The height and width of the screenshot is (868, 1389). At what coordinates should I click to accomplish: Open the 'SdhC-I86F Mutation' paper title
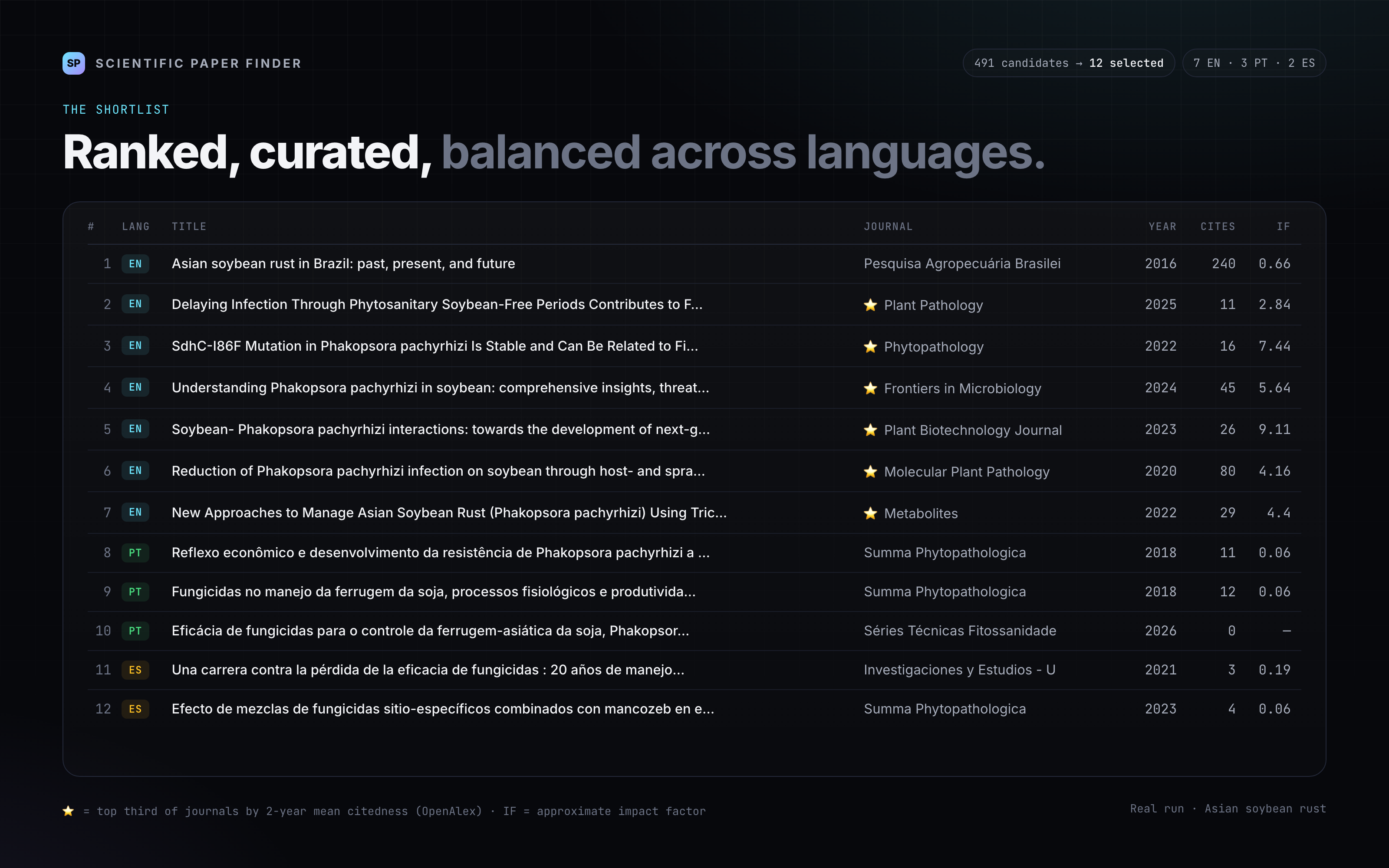[x=434, y=346]
